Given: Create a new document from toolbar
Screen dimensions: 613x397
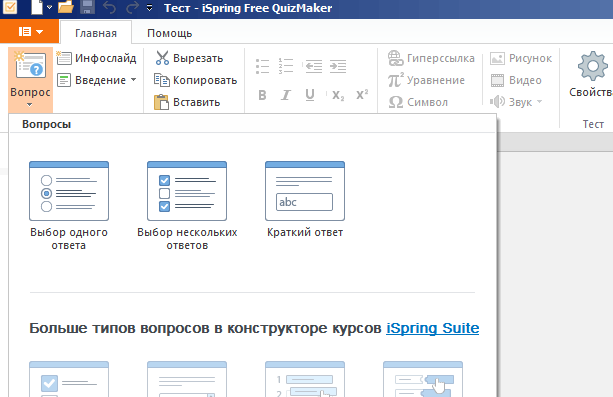Looking at the screenshot, I should point(37,7).
